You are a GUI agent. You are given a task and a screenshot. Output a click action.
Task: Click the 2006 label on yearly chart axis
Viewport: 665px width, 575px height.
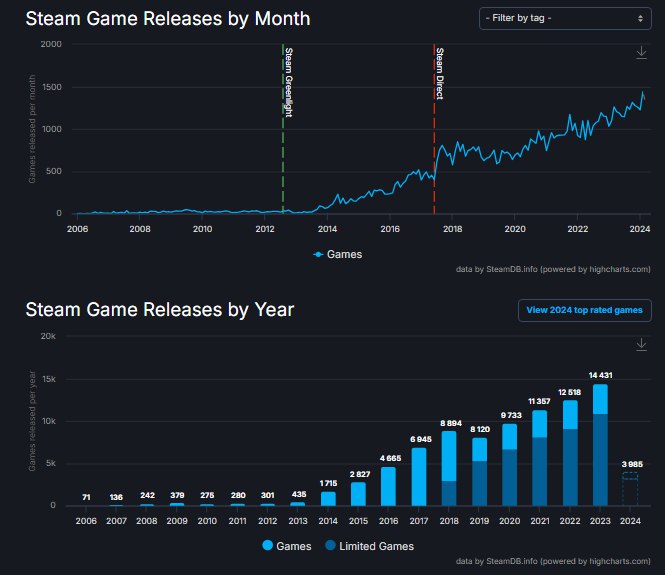point(86,521)
